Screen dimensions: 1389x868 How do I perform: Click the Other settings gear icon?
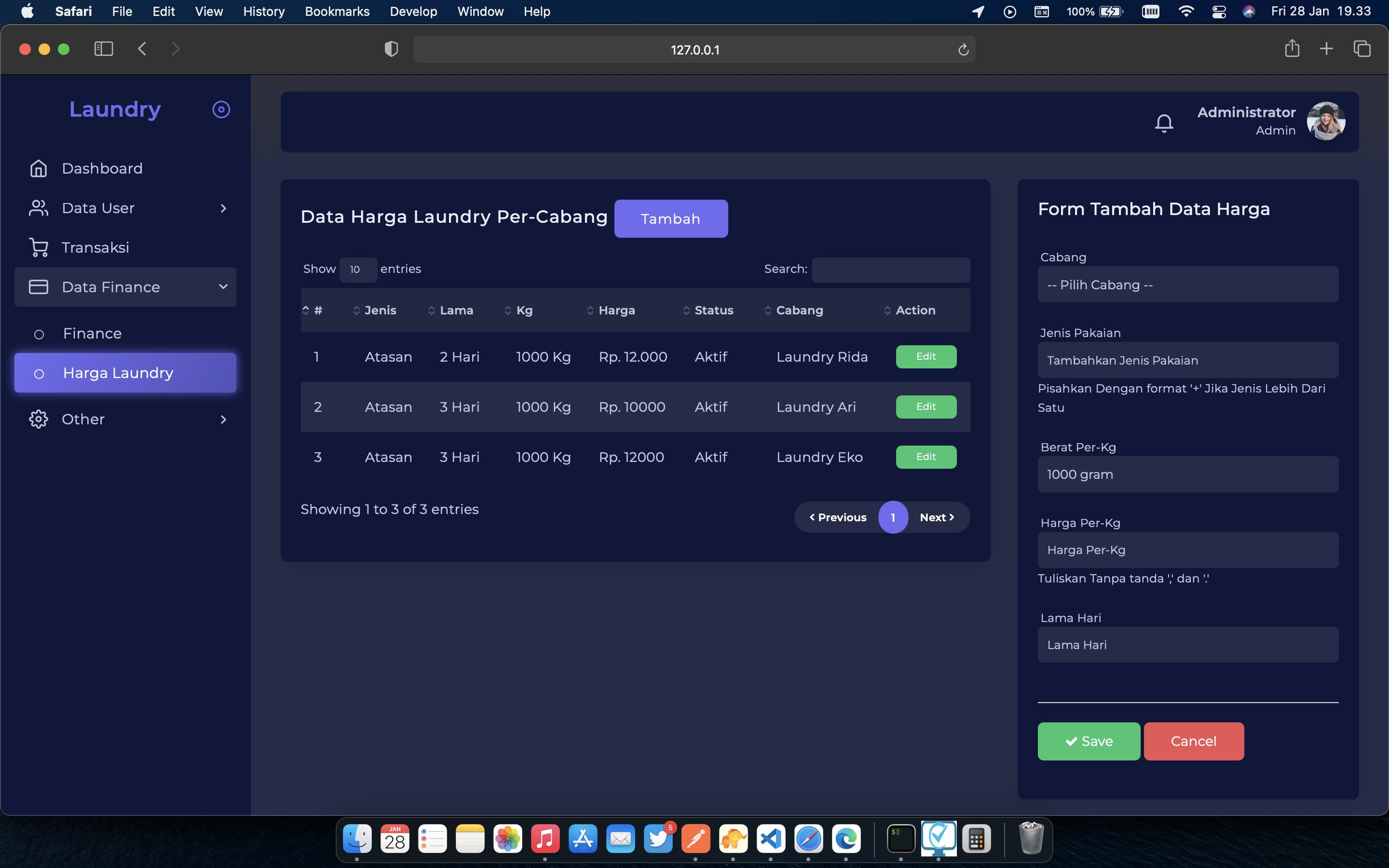39,419
